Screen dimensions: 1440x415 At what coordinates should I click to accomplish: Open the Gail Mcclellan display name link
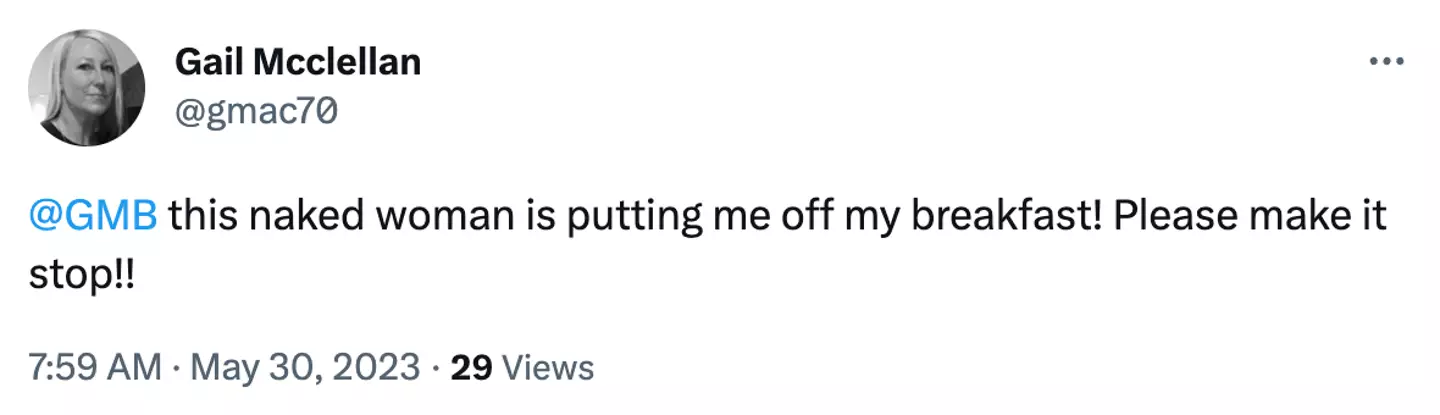click(297, 62)
